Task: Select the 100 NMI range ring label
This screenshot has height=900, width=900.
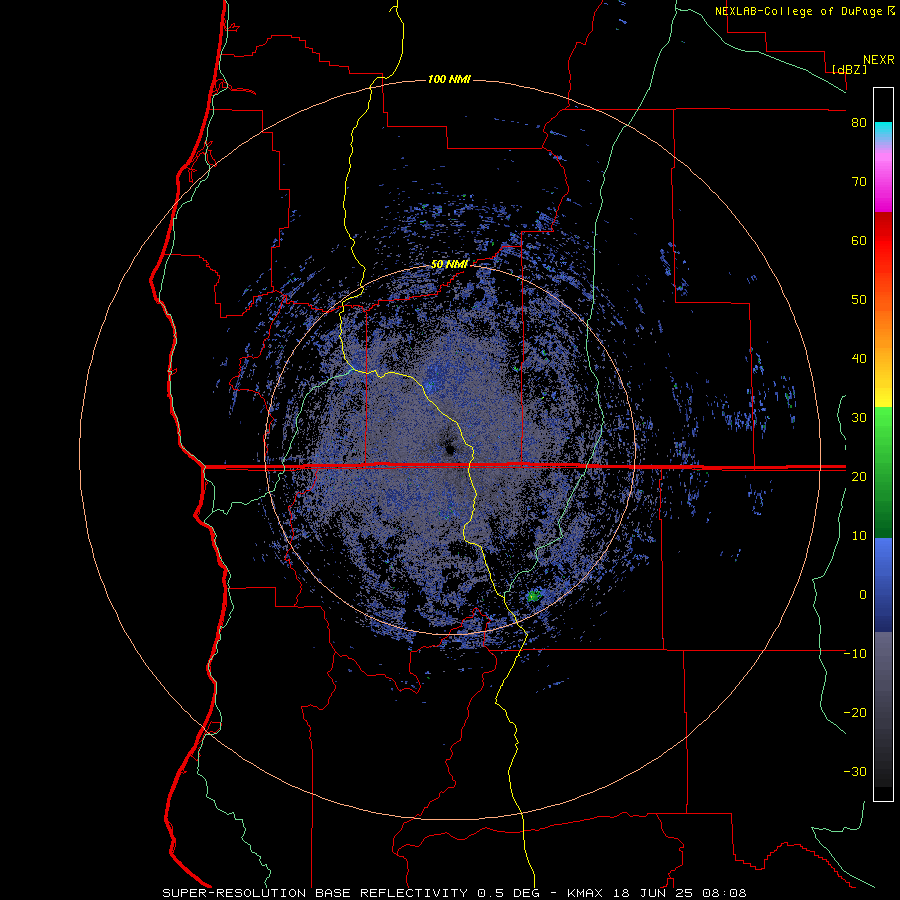Action: 449,79
